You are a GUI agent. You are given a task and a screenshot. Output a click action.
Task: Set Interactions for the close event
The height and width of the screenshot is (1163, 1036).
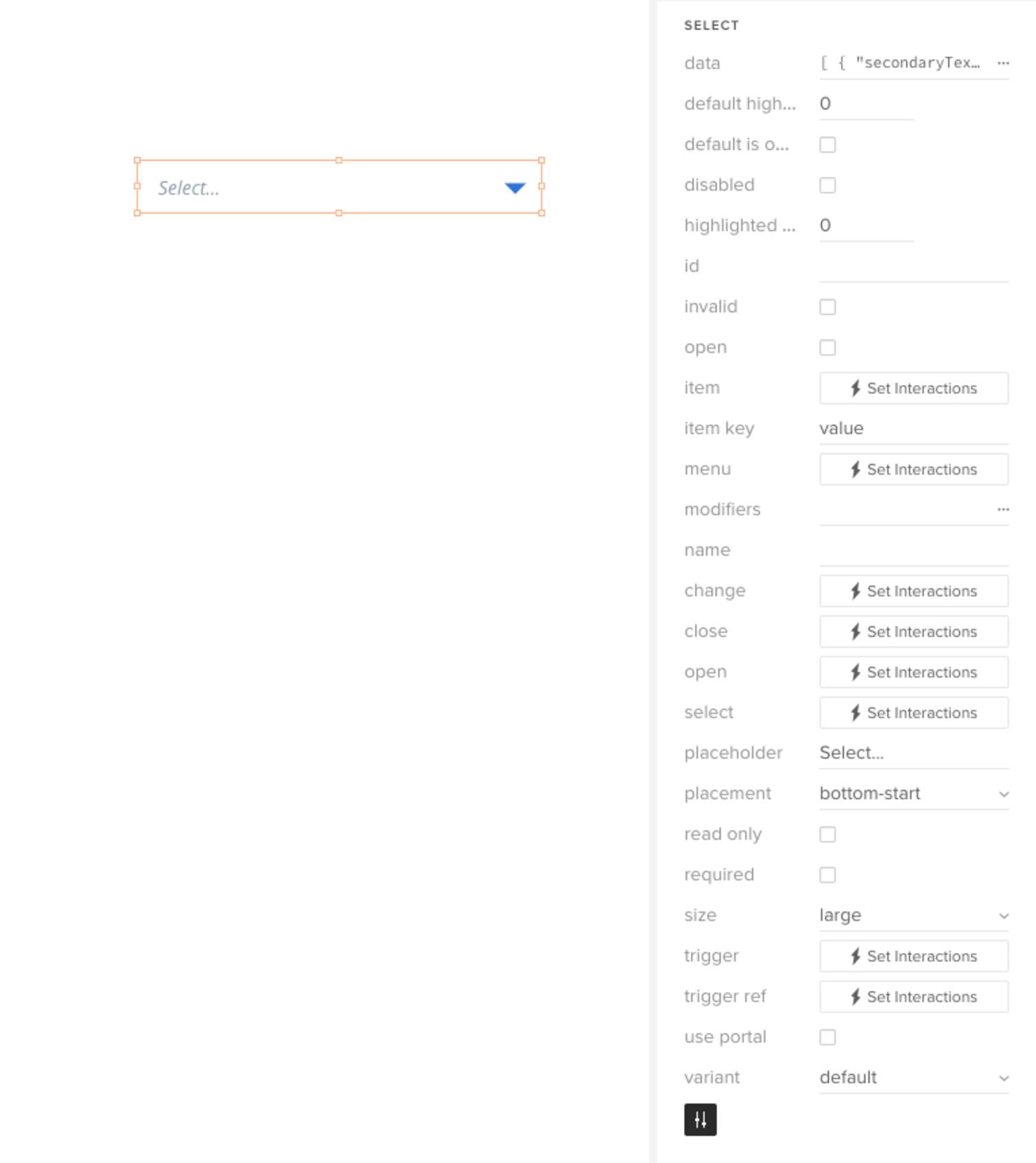coord(913,631)
